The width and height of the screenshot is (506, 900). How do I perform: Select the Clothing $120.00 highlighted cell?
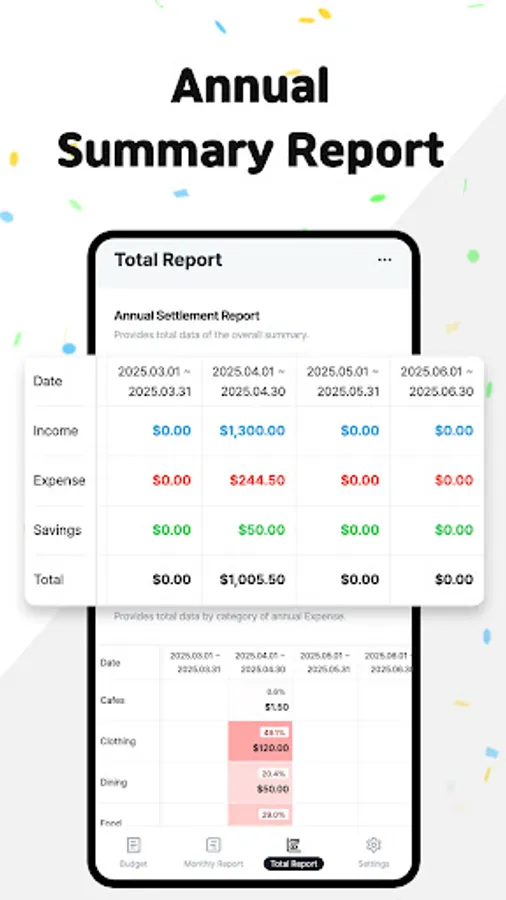tap(260, 742)
